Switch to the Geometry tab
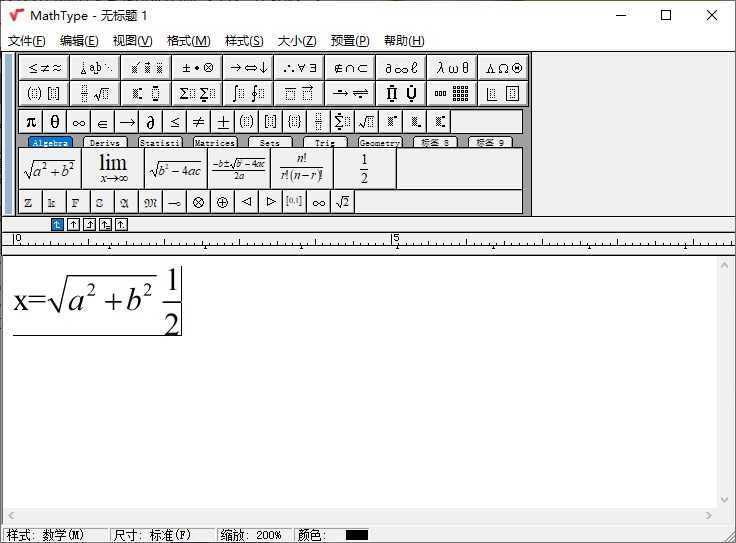Screen dimensions: 736x543 click(380, 142)
